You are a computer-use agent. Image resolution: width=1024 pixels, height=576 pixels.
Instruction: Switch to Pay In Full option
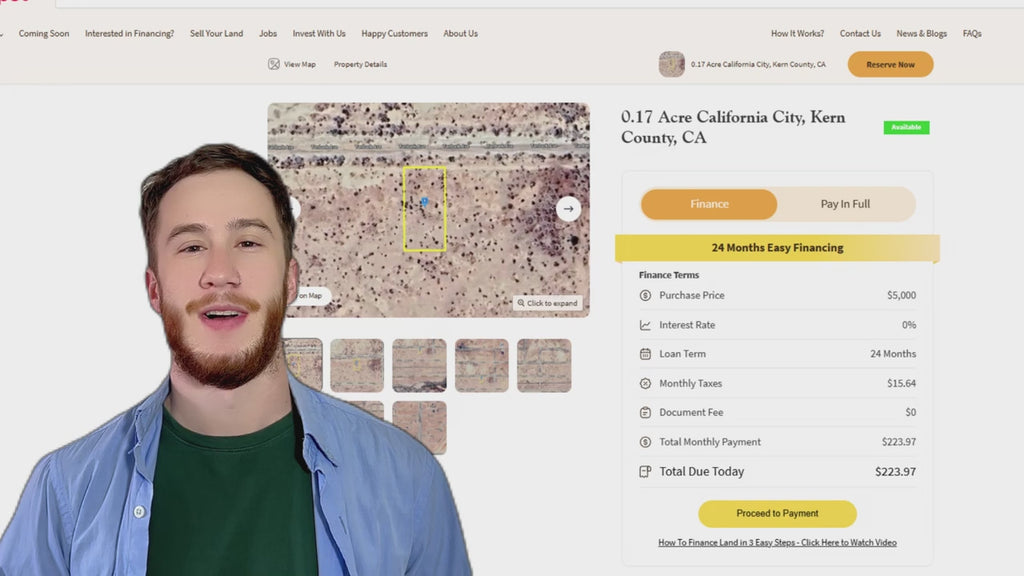pos(845,204)
